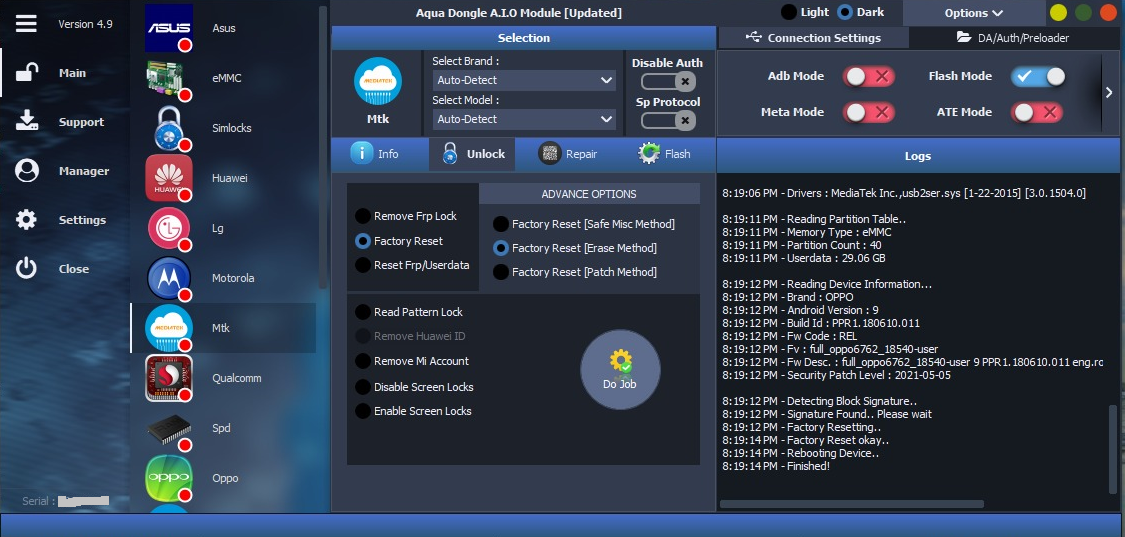Select Remove Mi Account option
Viewport: 1125px width, 537px height.
coord(412,361)
